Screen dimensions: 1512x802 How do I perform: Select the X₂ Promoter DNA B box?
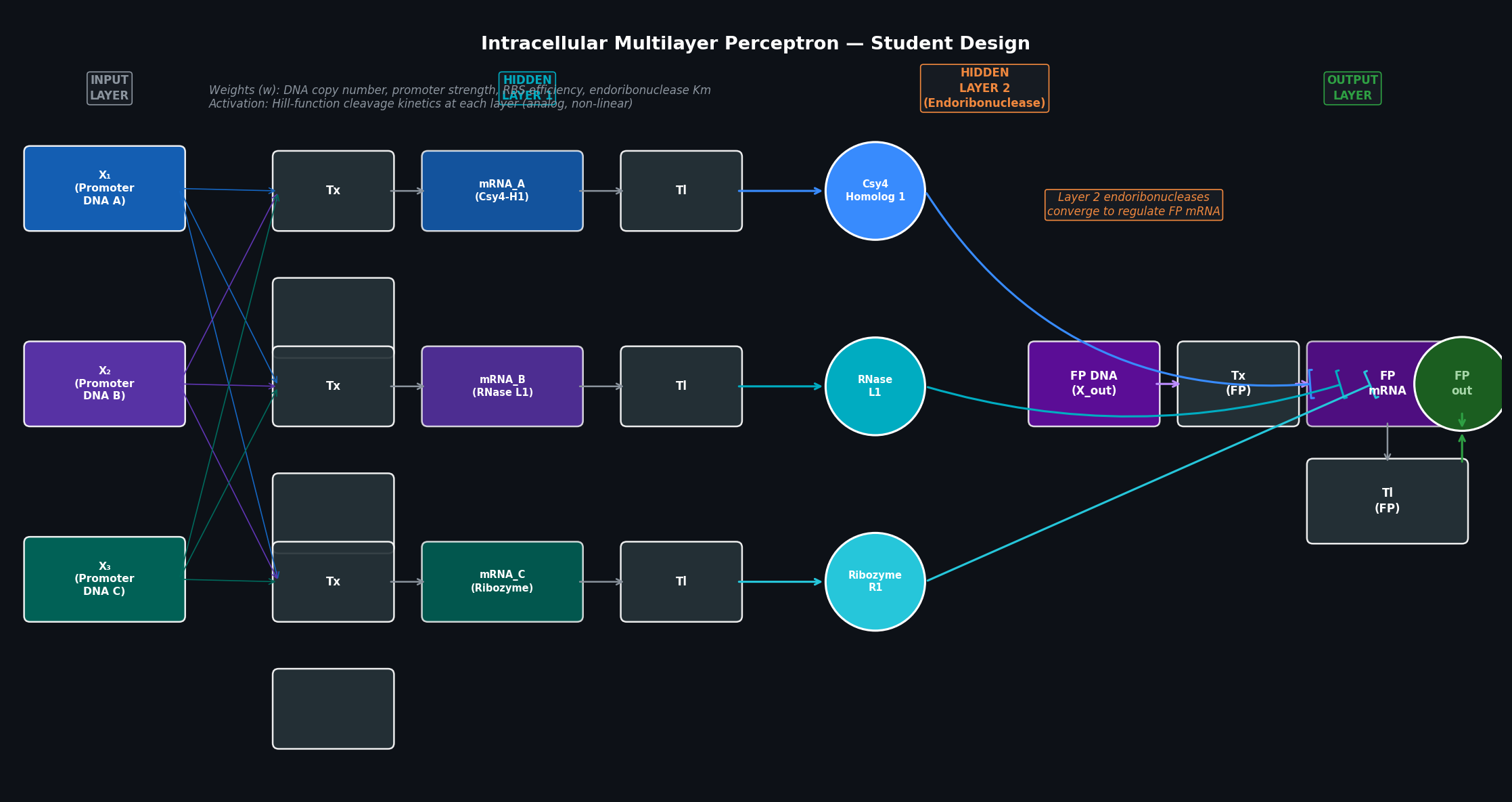click(104, 384)
